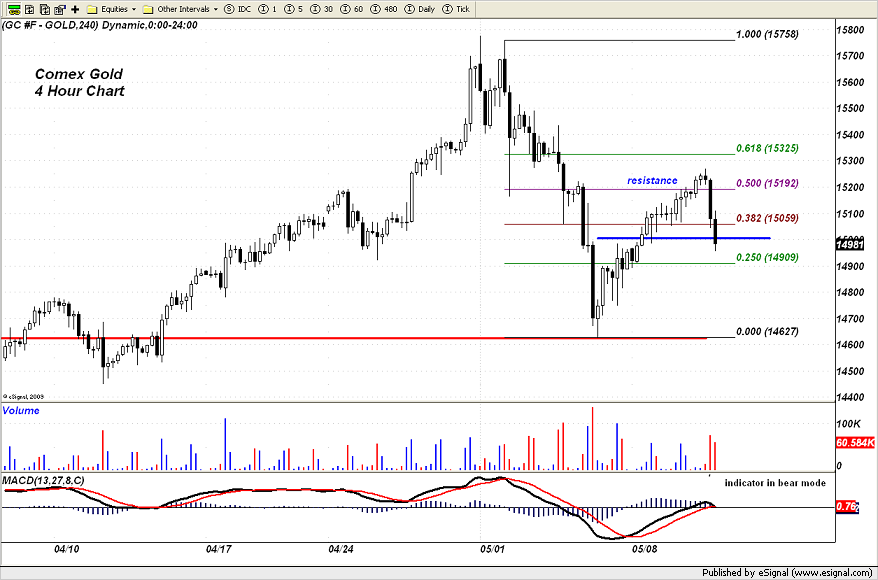This screenshot has height=580, width=878.
Task: Click the 100K volume axis label
Action: tap(848, 423)
